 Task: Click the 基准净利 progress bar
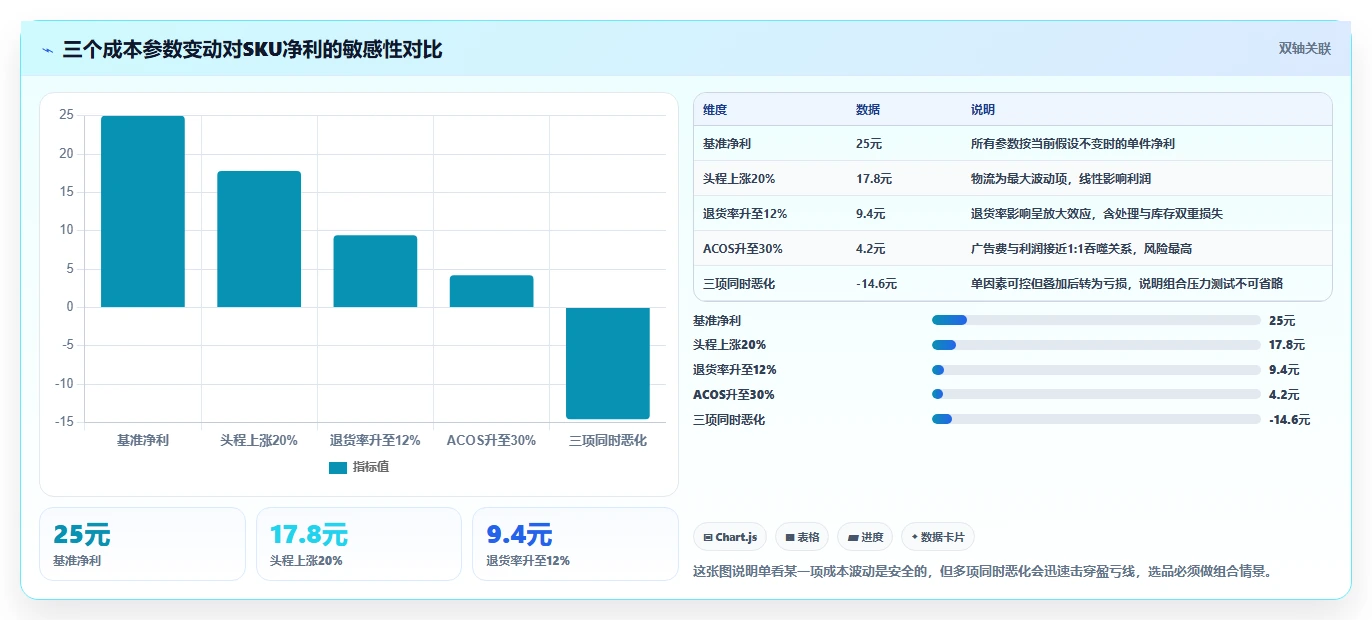[1096, 320]
